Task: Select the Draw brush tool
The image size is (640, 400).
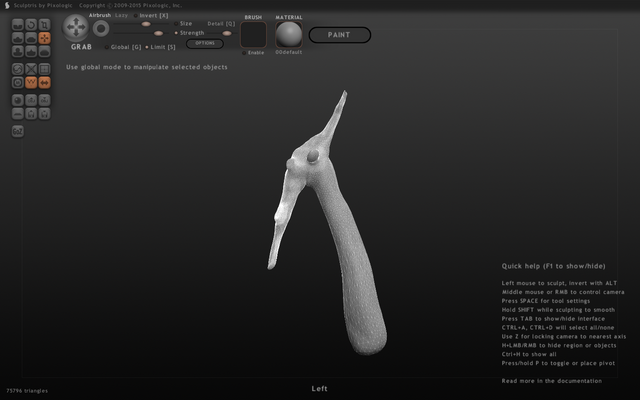Action: click(18, 38)
